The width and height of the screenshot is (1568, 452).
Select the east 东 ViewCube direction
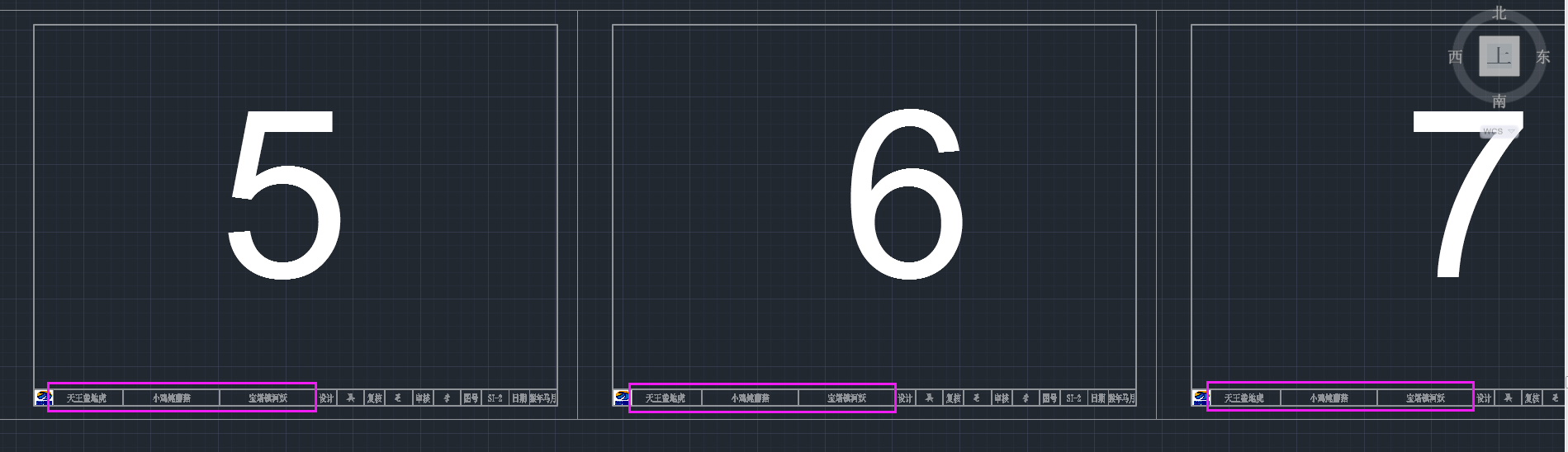tap(1542, 57)
